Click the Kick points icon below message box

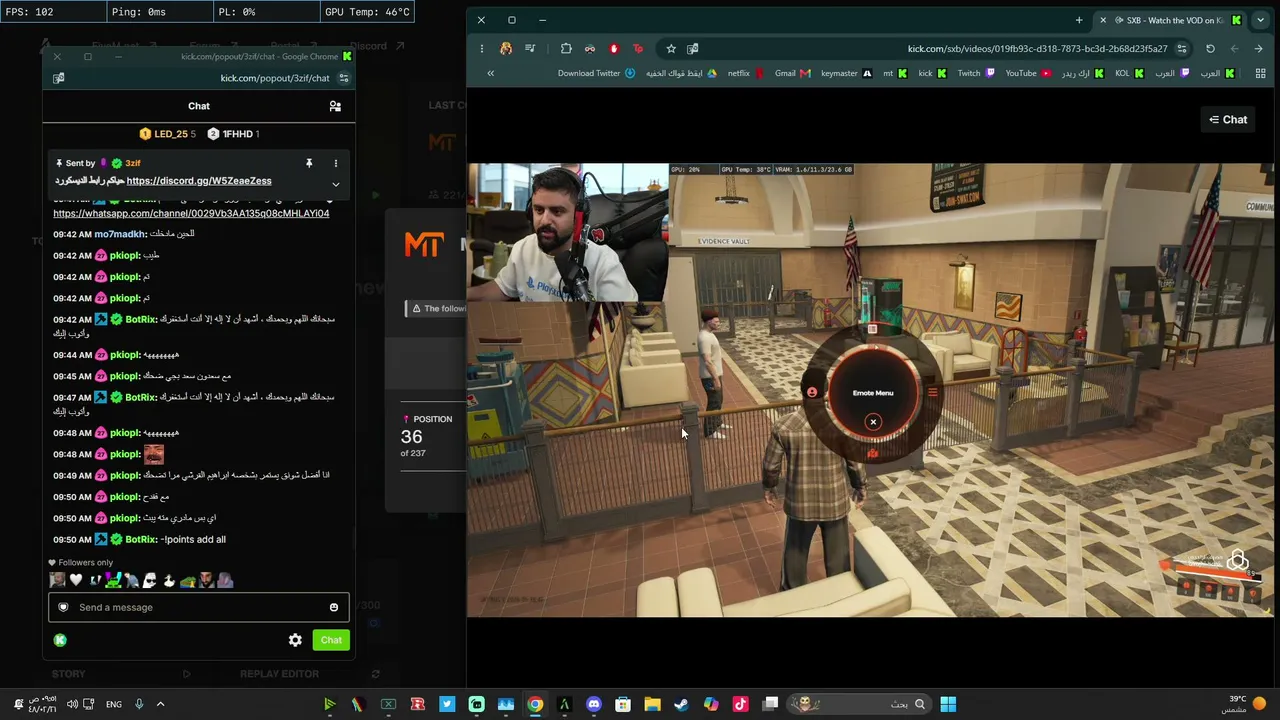point(60,640)
